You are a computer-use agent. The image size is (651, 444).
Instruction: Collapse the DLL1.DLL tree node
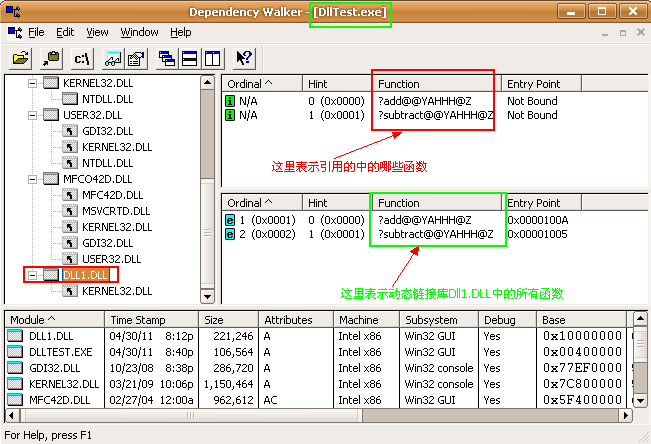(32, 275)
